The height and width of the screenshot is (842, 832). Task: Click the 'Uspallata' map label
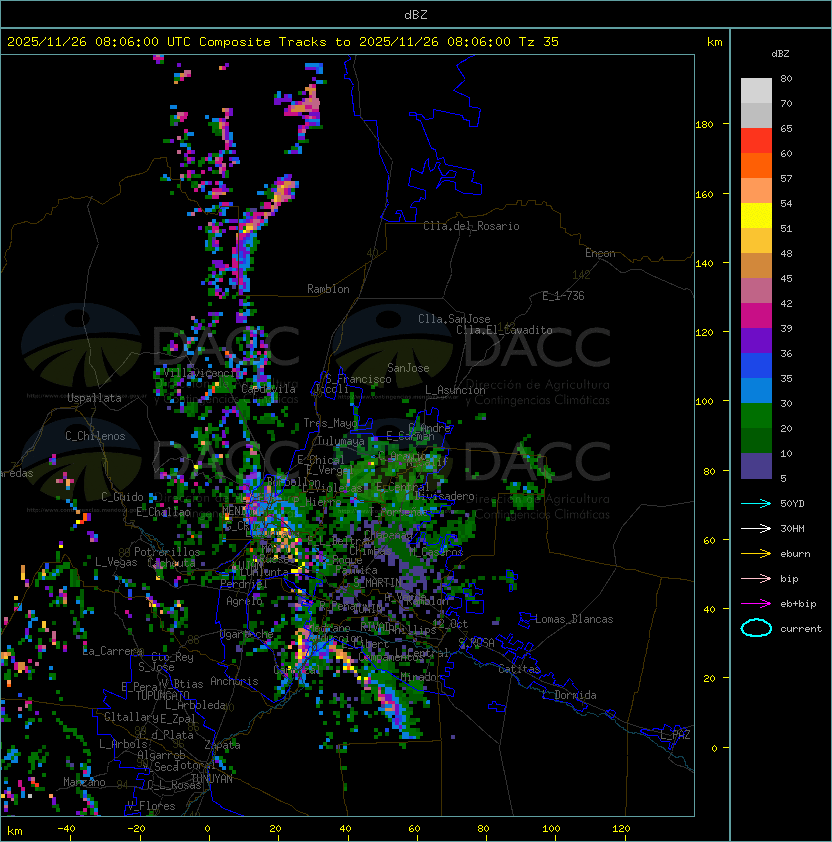(x=94, y=398)
